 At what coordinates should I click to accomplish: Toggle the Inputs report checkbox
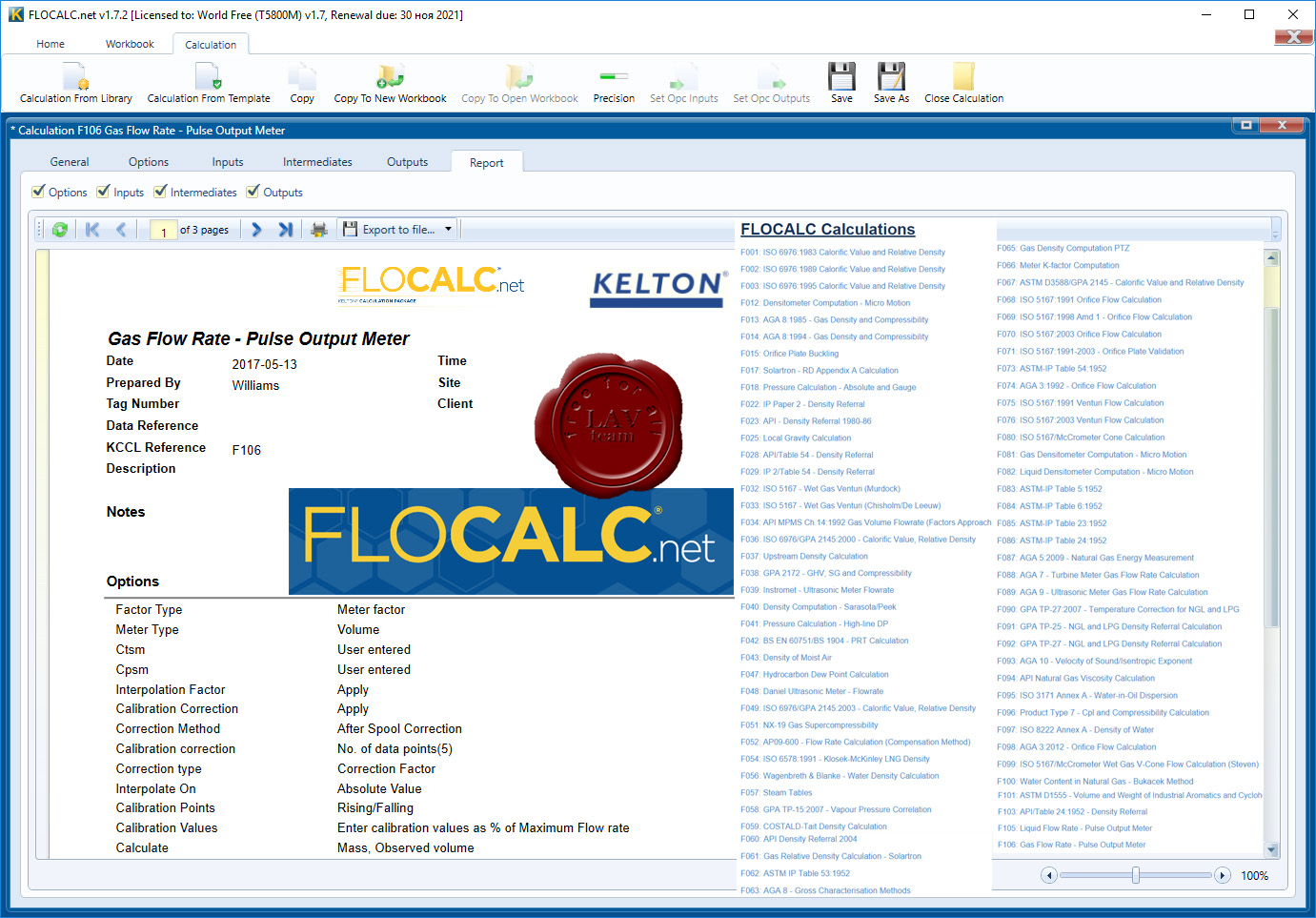pos(103,192)
